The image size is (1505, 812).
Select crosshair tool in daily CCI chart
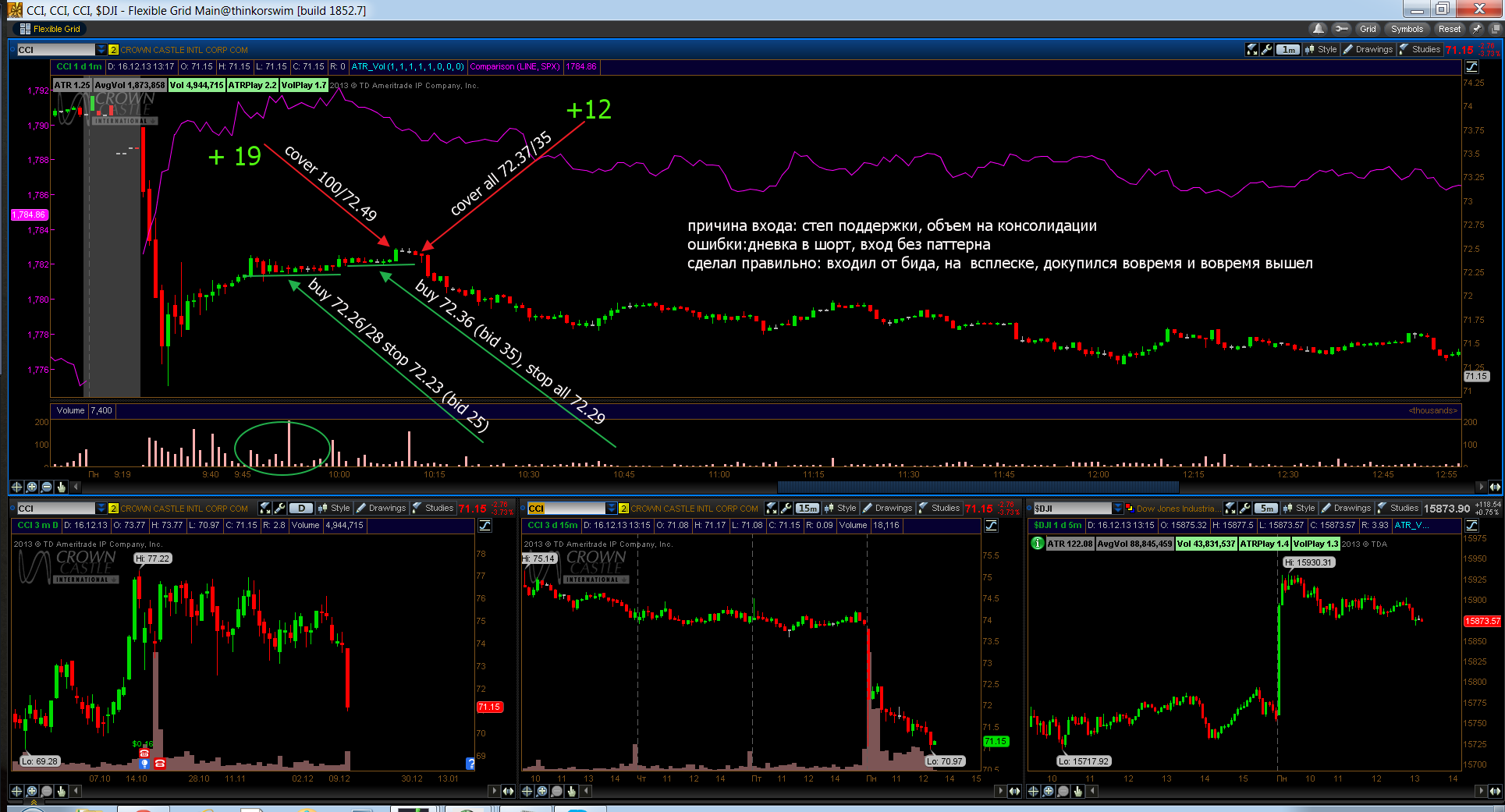pyautogui.click(x=16, y=791)
